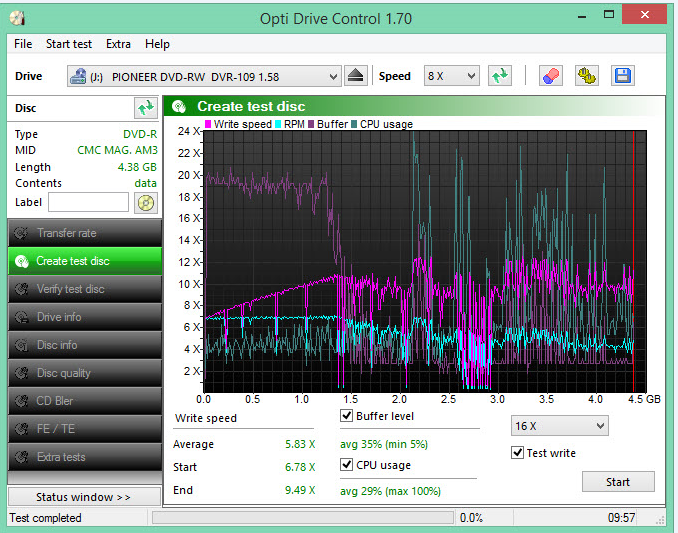Uncheck the Test write checkbox
Image resolution: width=678 pixels, height=533 pixels.
[x=517, y=453]
